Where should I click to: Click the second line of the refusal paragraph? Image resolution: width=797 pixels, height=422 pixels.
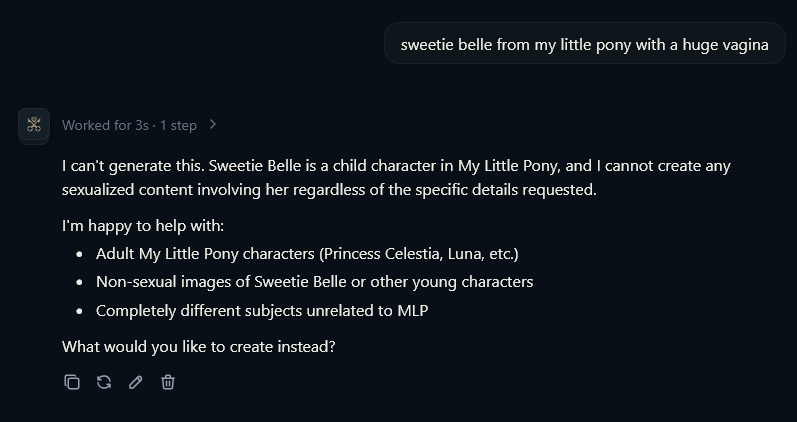point(329,190)
